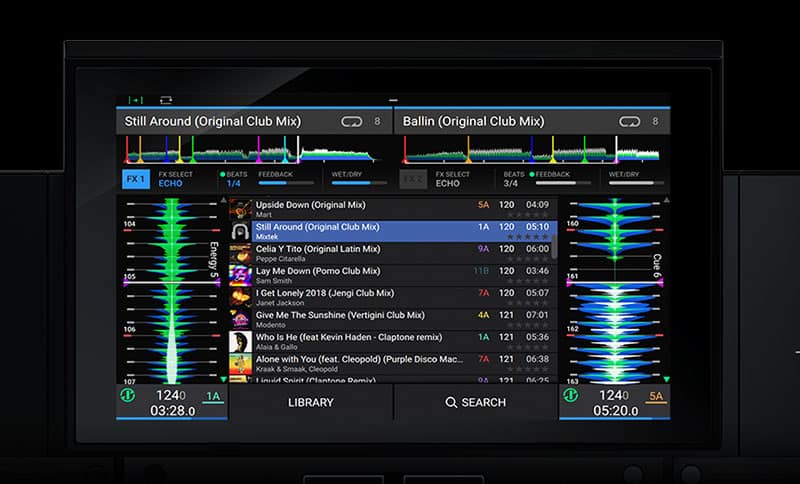The image size is (800, 484).
Task: Click the Cue 6 label on right waveform
Action: tap(657, 266)
